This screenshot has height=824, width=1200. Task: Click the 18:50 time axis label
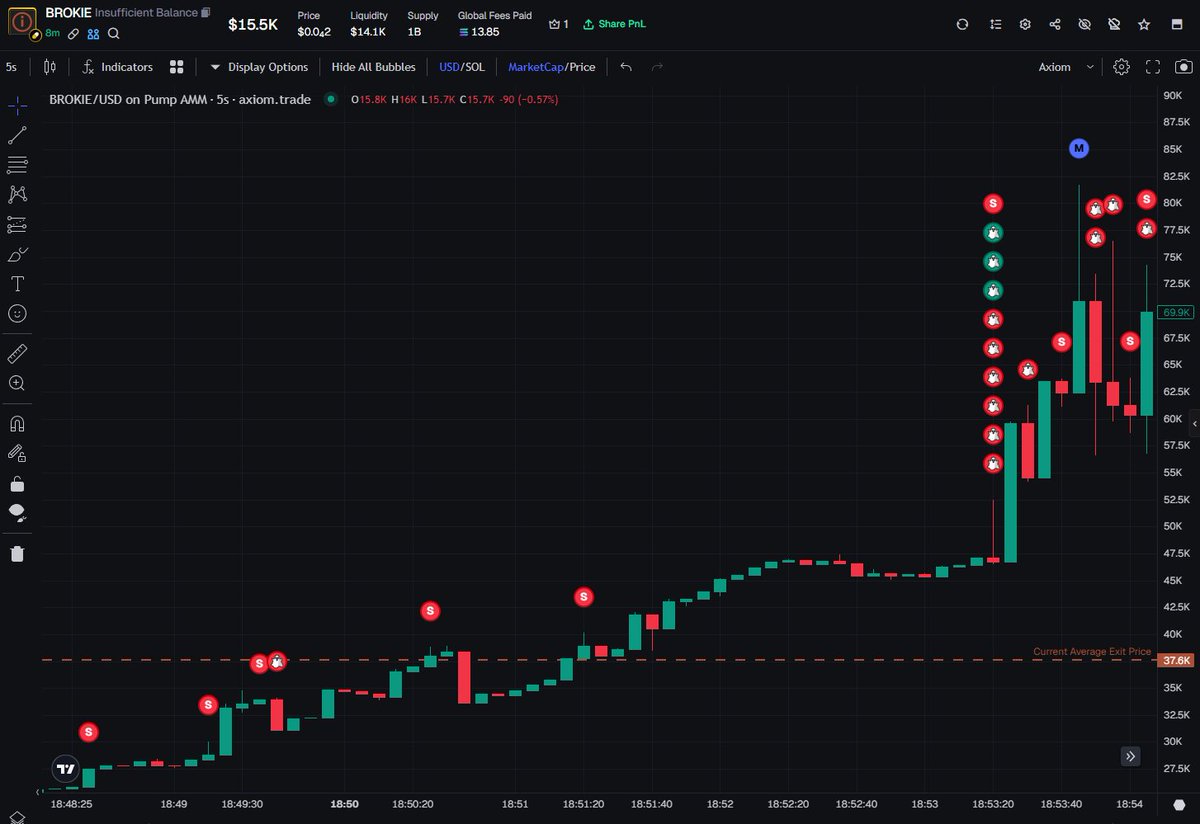pyautogui.click(x=345, y=803)
